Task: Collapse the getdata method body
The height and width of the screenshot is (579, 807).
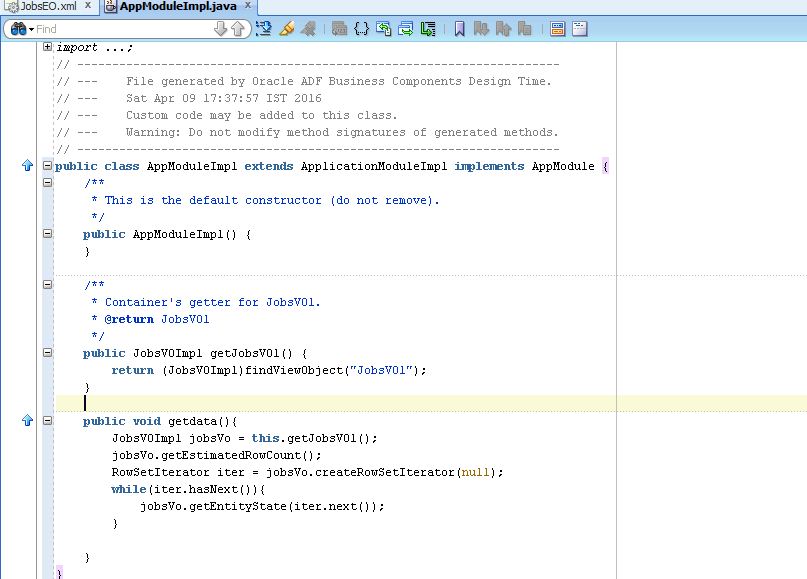Action: pos(46,421)
